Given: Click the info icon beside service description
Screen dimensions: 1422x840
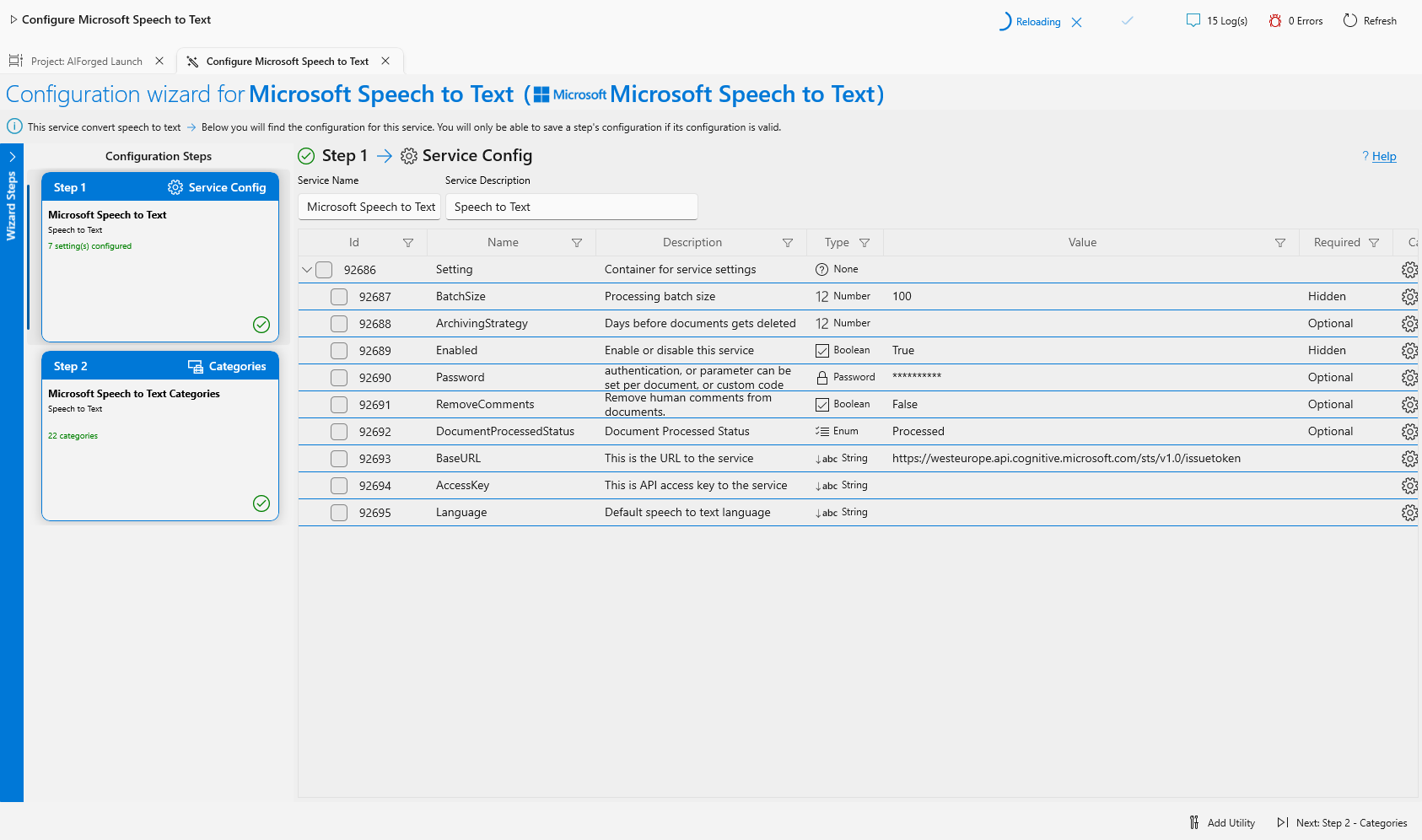Looking at the screenshot, I should 14,127.
